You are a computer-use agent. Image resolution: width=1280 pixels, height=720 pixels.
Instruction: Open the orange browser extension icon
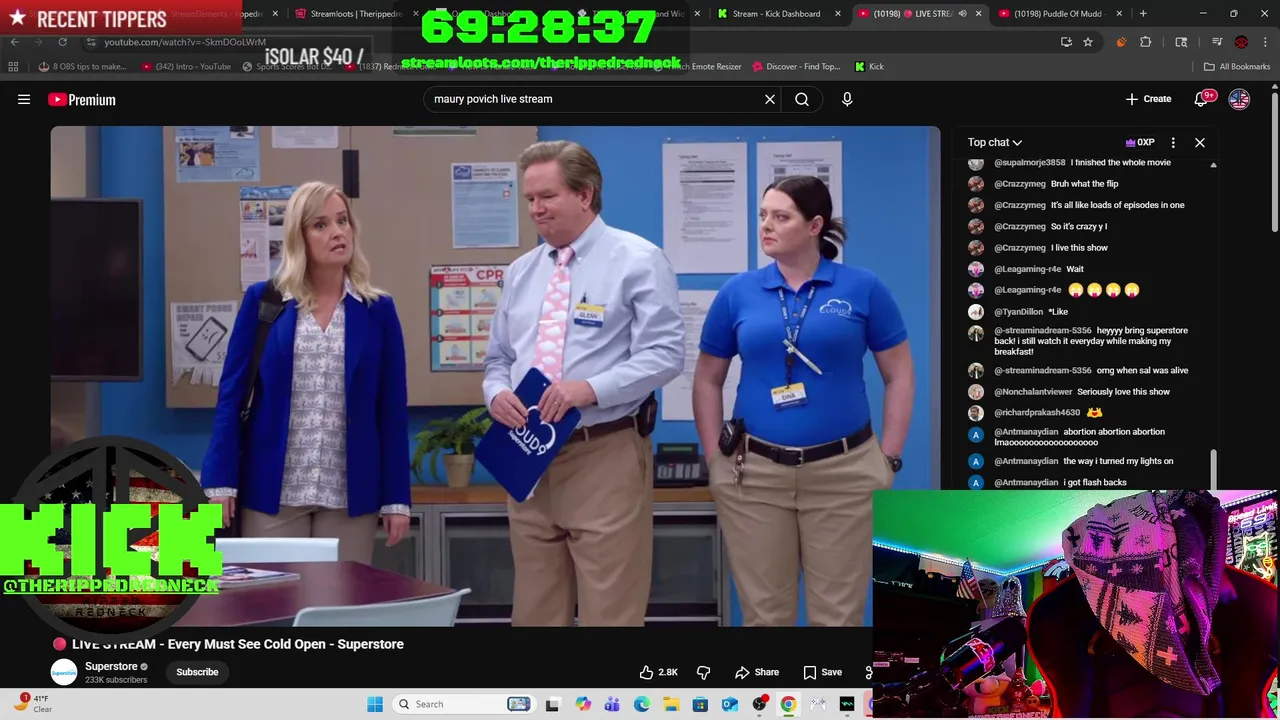(x=1121, y=42)
